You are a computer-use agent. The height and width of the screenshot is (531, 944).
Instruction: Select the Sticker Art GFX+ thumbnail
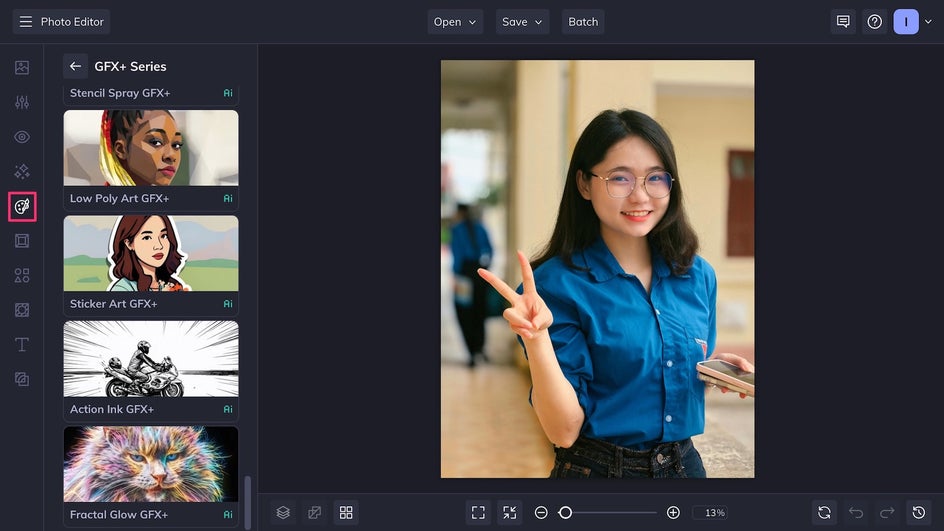151,253
